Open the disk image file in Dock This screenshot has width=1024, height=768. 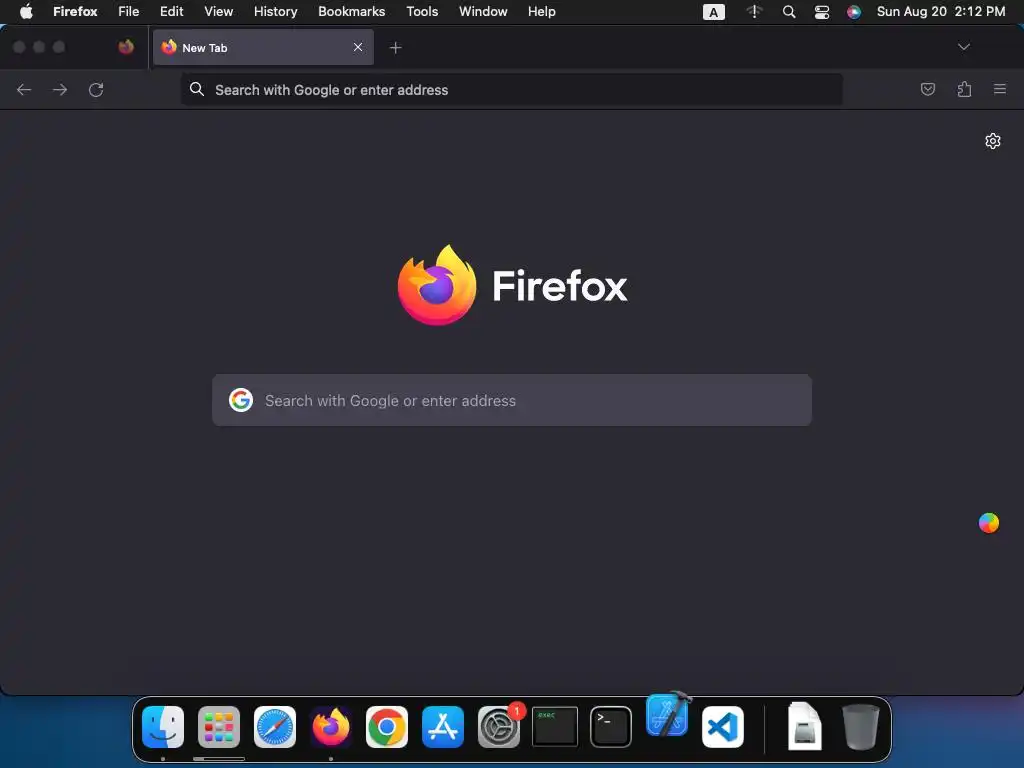tap(805, 726)
